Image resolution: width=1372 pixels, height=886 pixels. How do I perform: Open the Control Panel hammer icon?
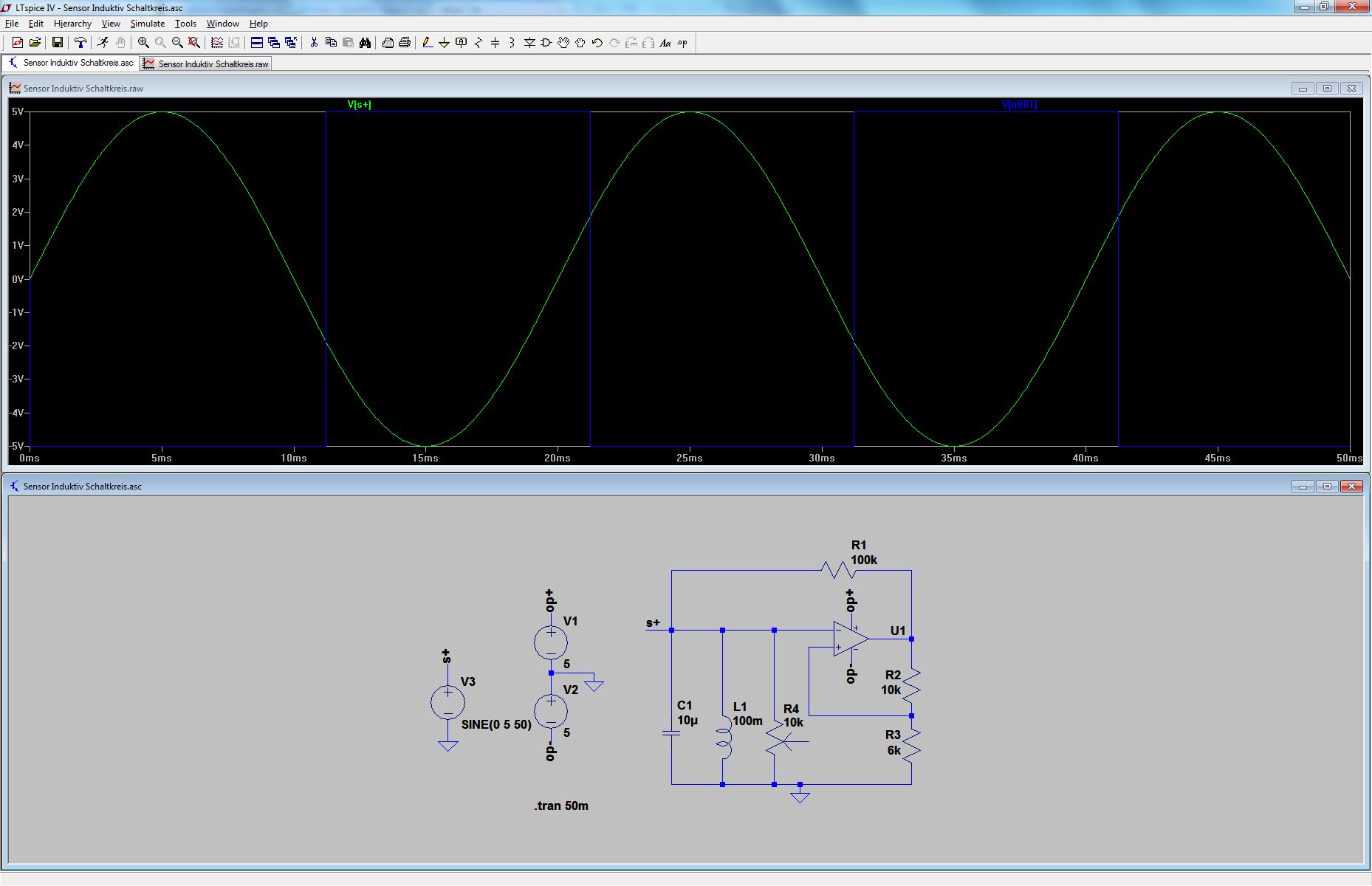(80, 43)
